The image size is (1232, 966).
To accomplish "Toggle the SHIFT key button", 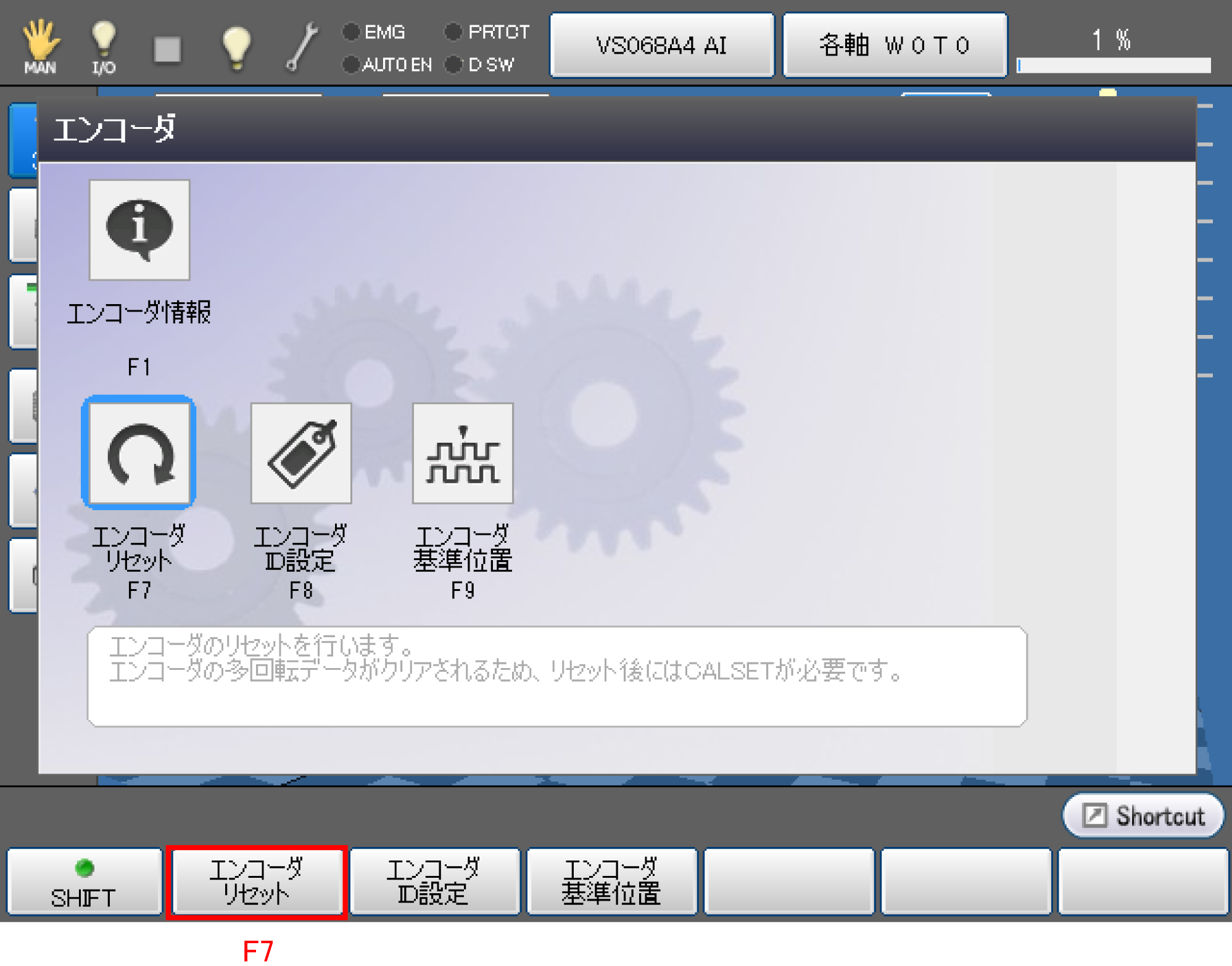I will pyautogui.click(x=84, y=881).
